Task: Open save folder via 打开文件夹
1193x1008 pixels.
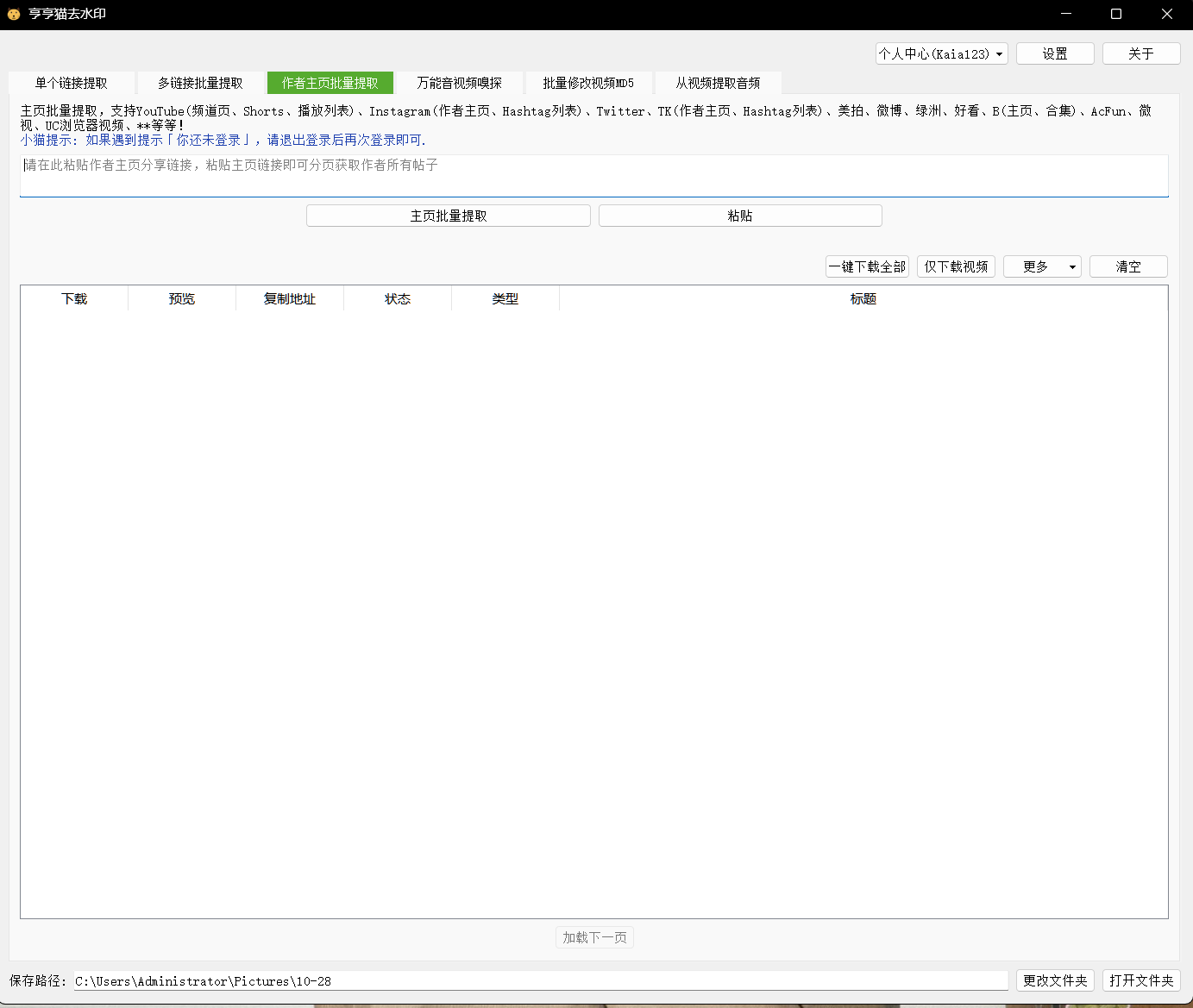Action: click(x=1141, y=980)
